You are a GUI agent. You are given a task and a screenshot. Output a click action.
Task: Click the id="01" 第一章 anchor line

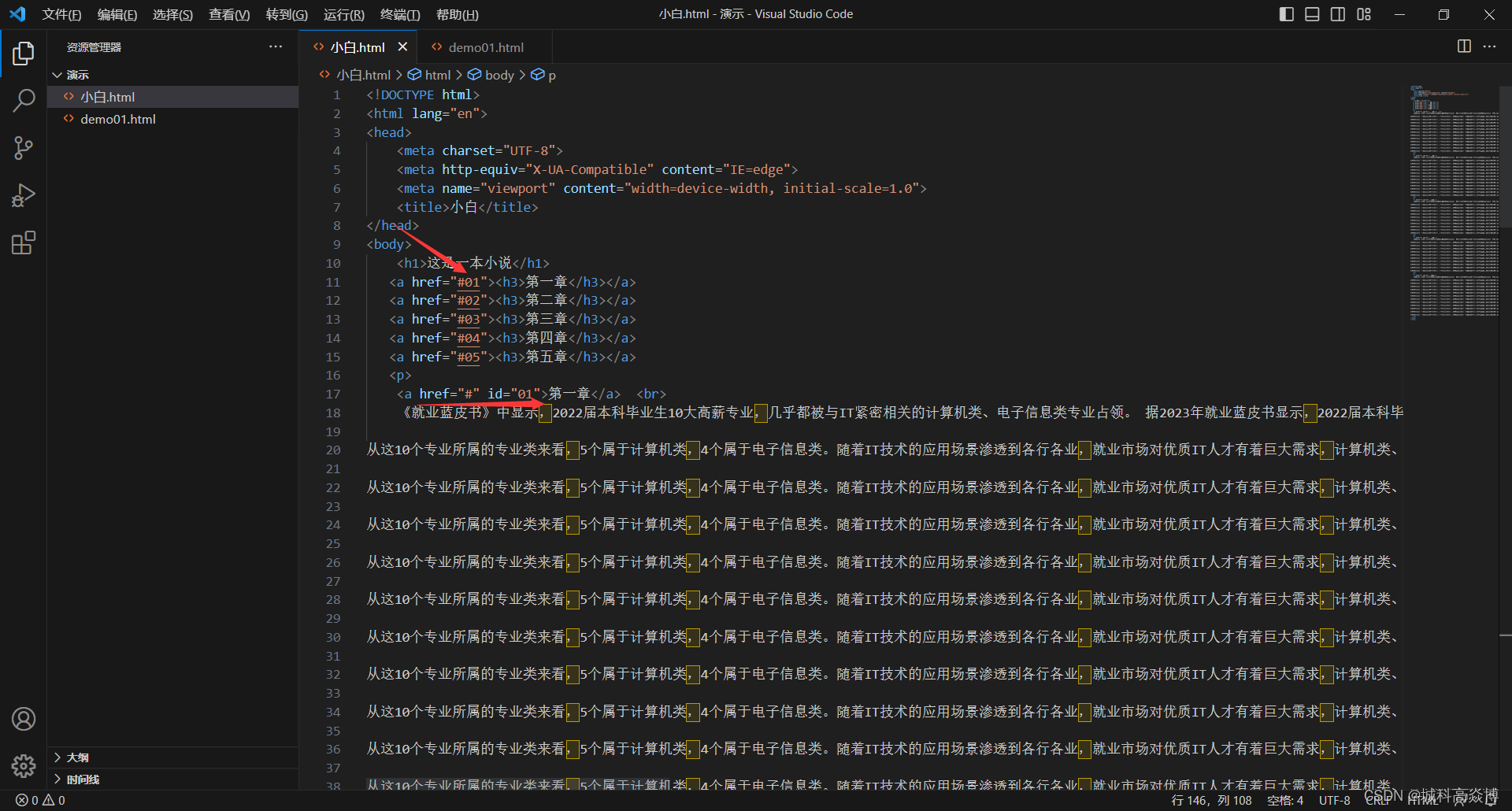tap(532, 394)
